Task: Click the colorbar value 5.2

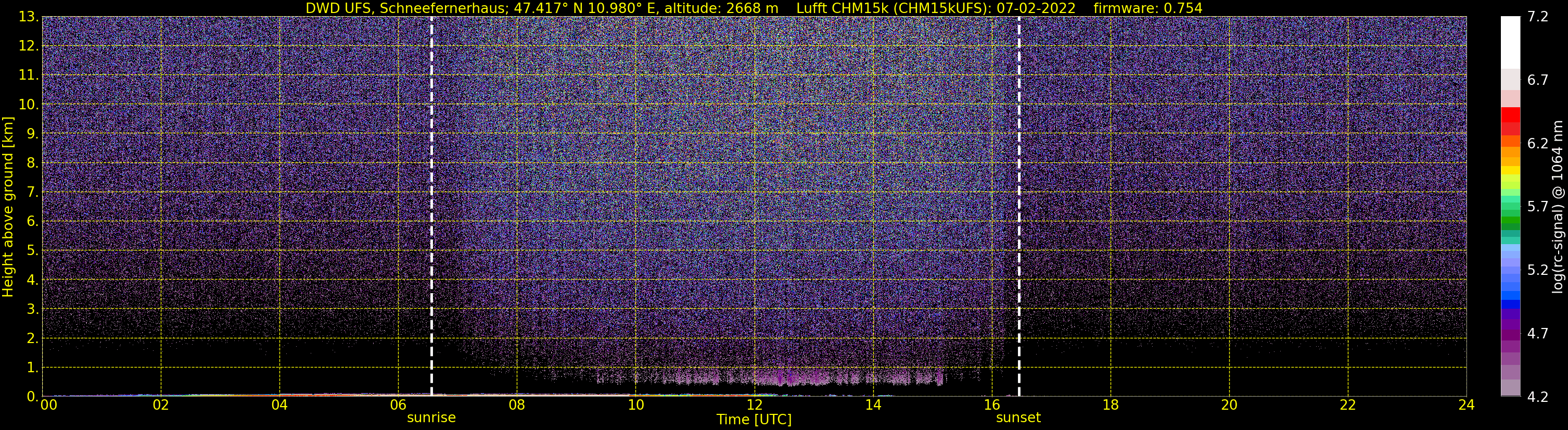Action: 1538,270
